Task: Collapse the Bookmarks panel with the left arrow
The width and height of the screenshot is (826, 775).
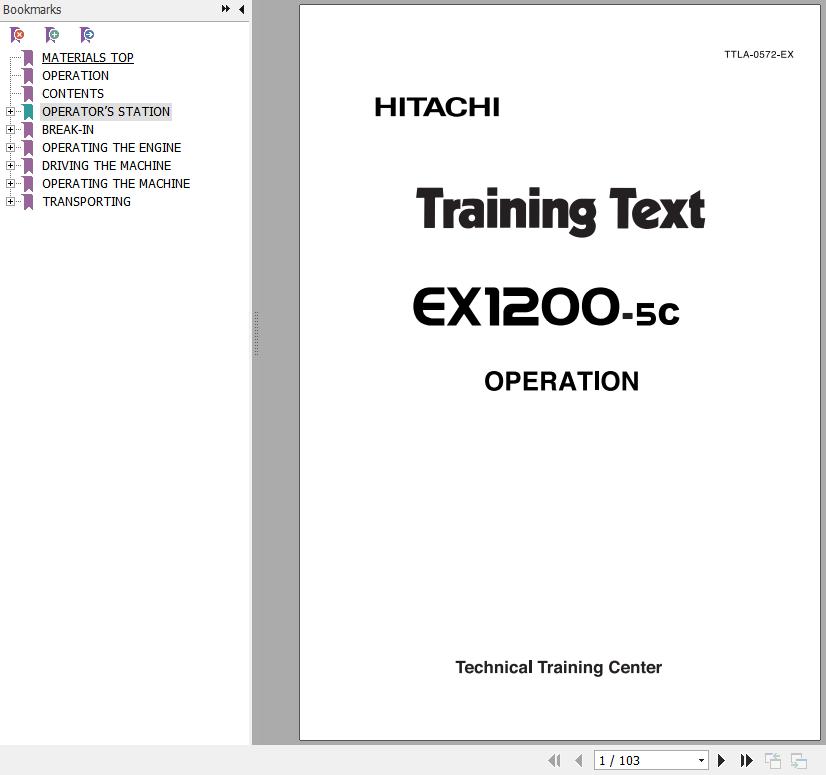Action: [x=242, y=9]
